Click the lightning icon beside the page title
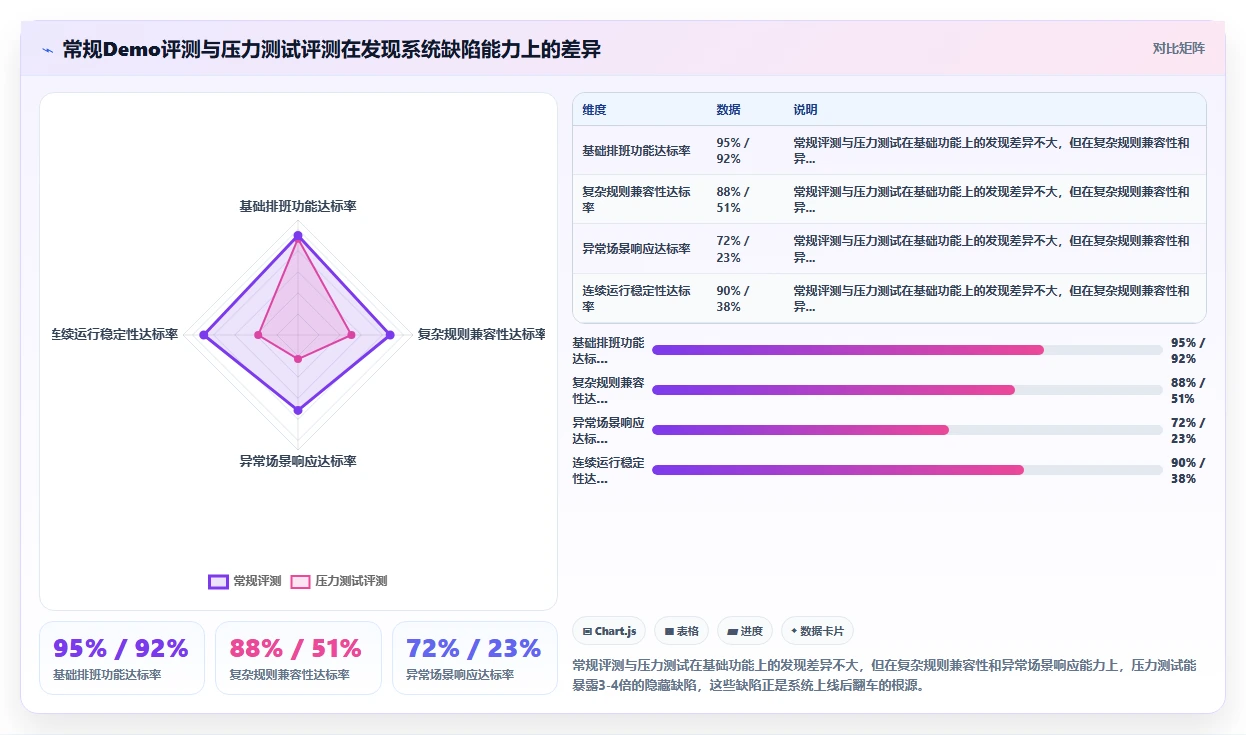 pyautogui.click(x=48, y=50)
